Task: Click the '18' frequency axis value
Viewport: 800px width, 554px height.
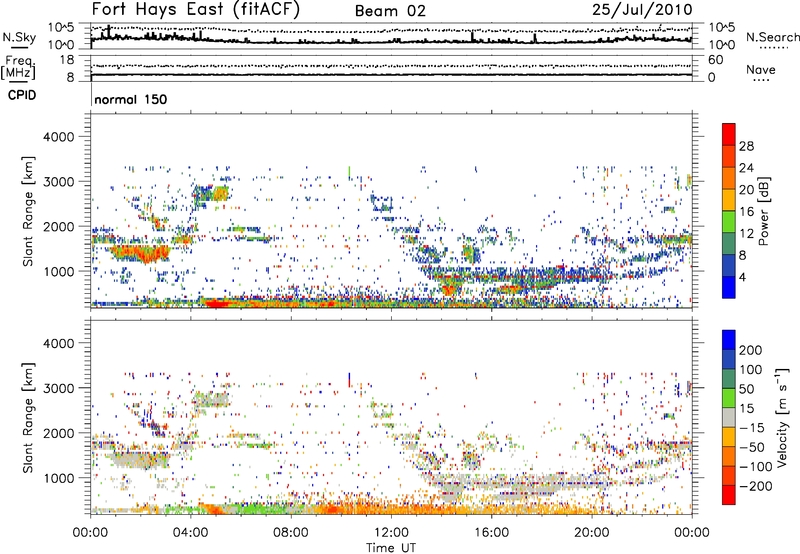Action: point(67,60)
